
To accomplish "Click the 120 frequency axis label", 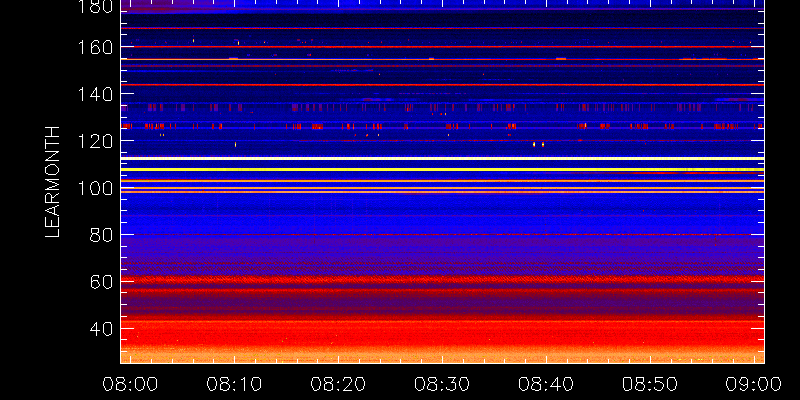I will 95,141.
